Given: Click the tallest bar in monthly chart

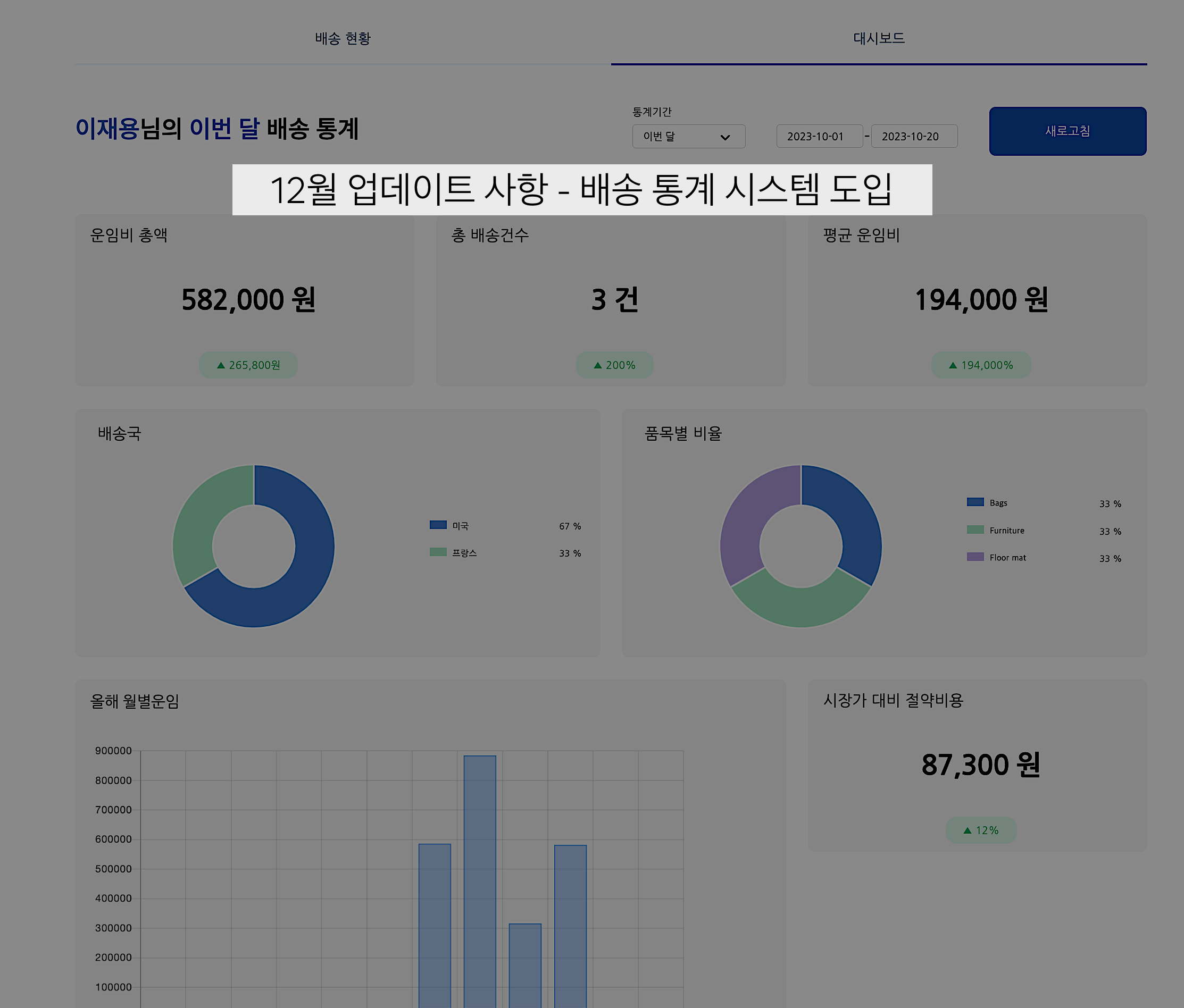Looking at the screenshot, I should click(x=479, y=879).
